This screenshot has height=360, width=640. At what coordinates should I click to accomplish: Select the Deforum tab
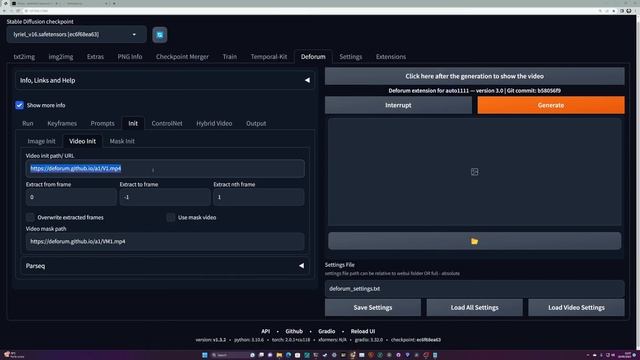point(313,57)
